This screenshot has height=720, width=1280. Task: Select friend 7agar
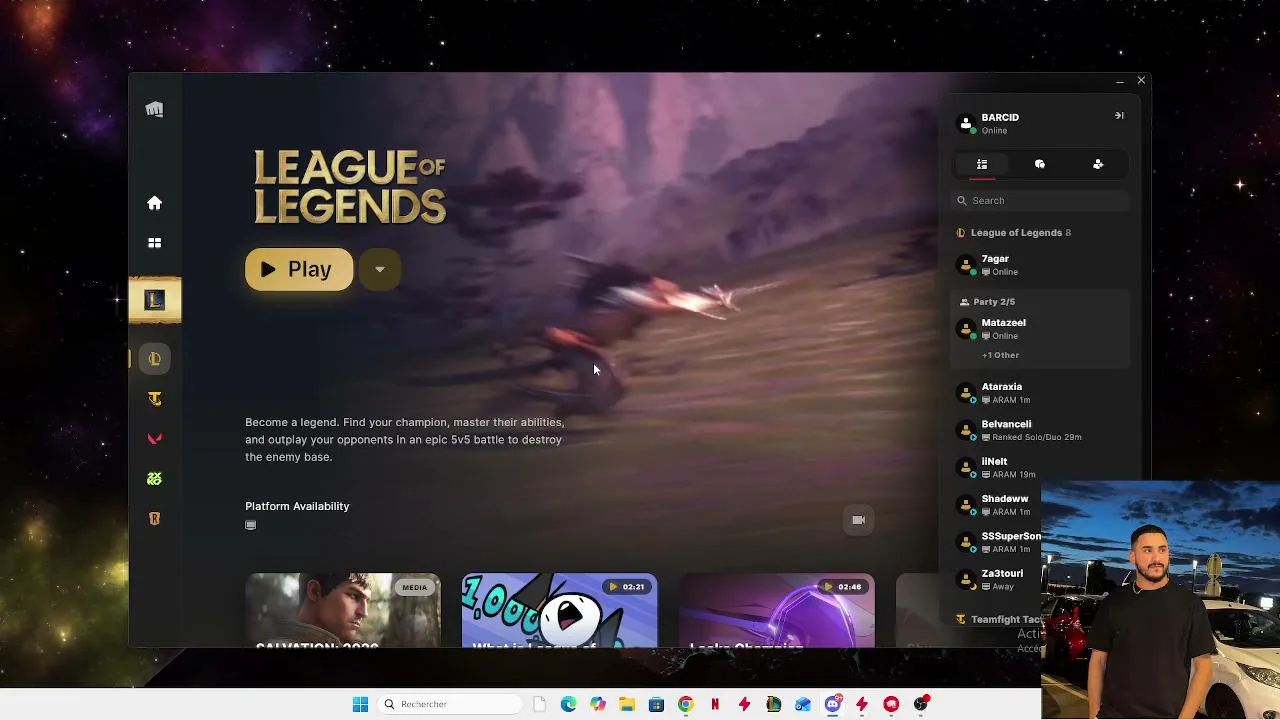(1040, 265)
